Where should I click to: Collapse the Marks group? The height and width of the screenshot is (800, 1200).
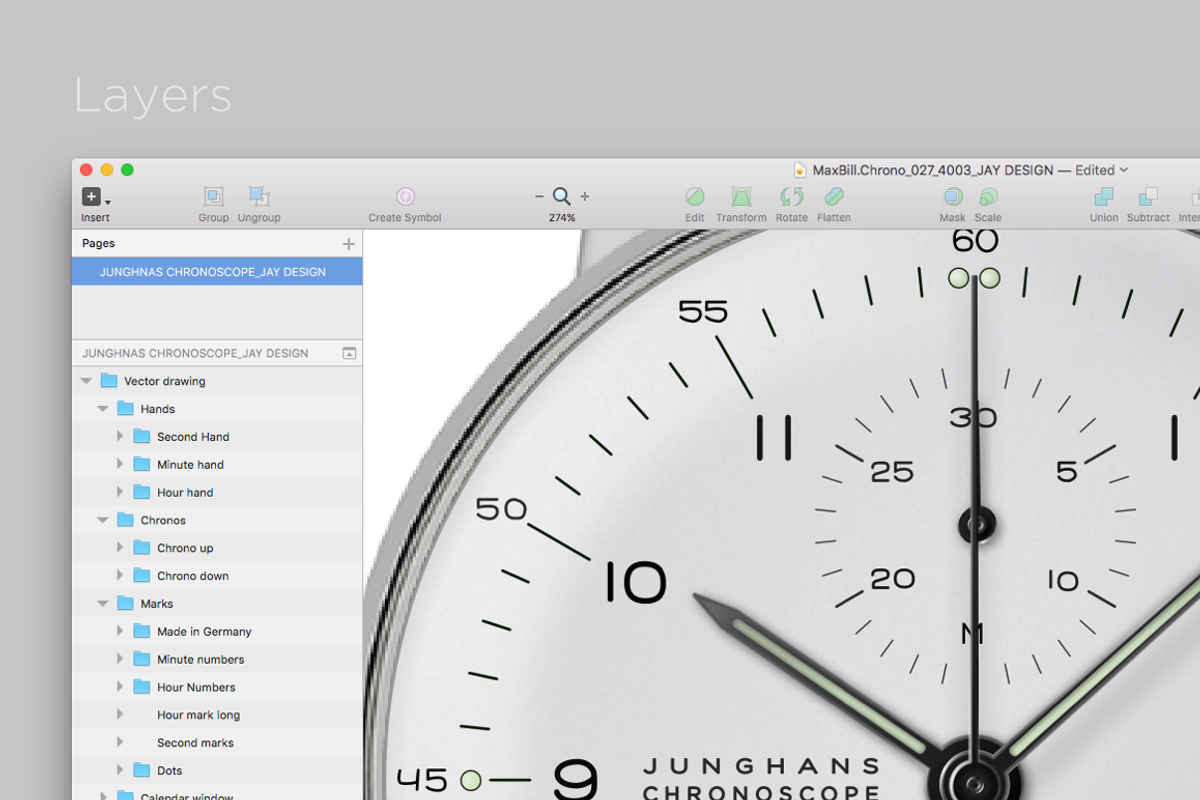102,604
